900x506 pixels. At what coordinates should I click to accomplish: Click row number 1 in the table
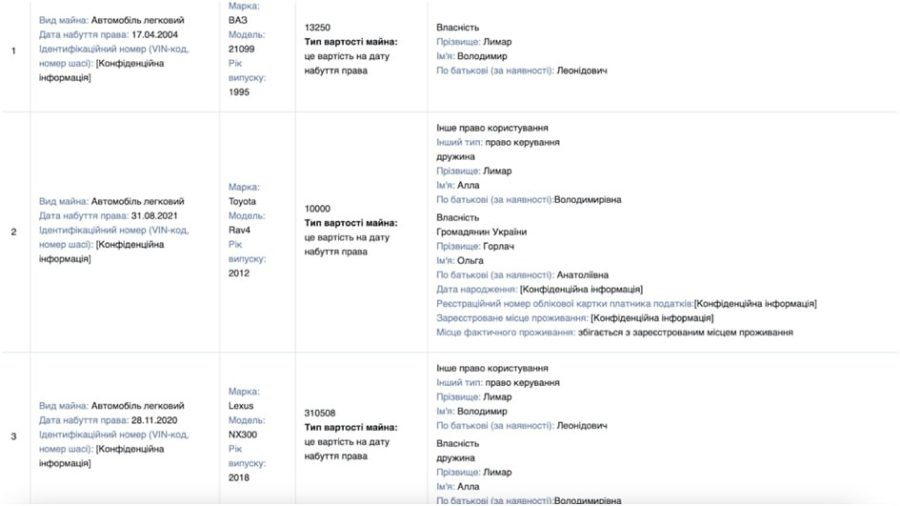pos(14,50)
